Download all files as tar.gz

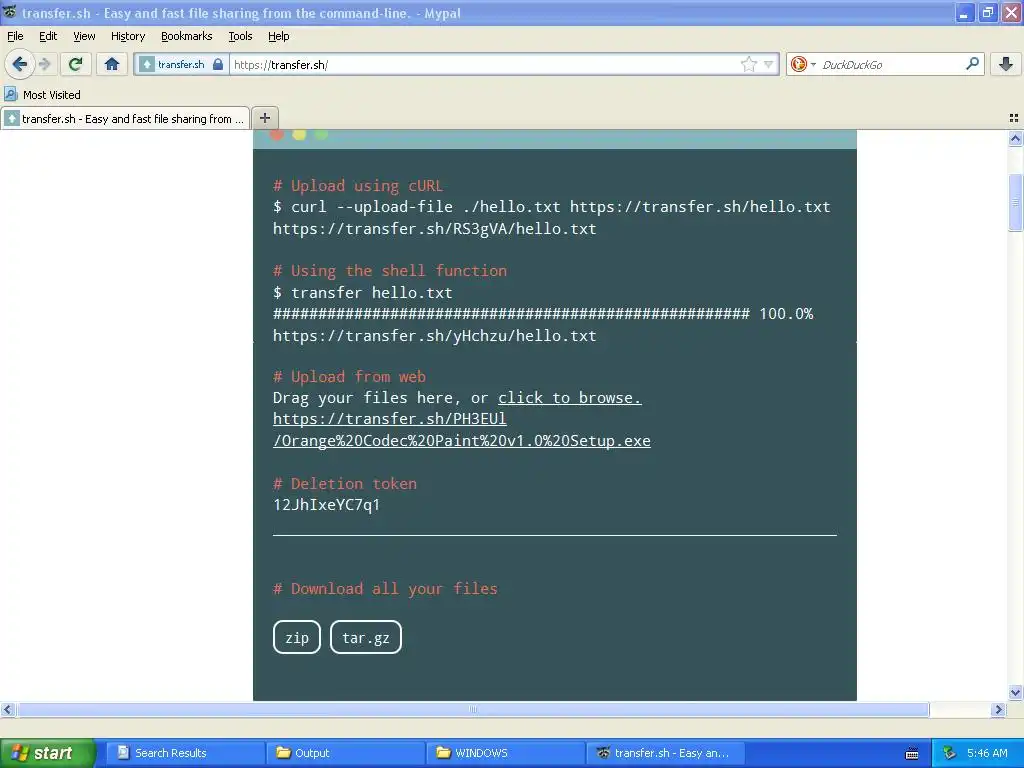pyautogui.click(x=366, y=637)
